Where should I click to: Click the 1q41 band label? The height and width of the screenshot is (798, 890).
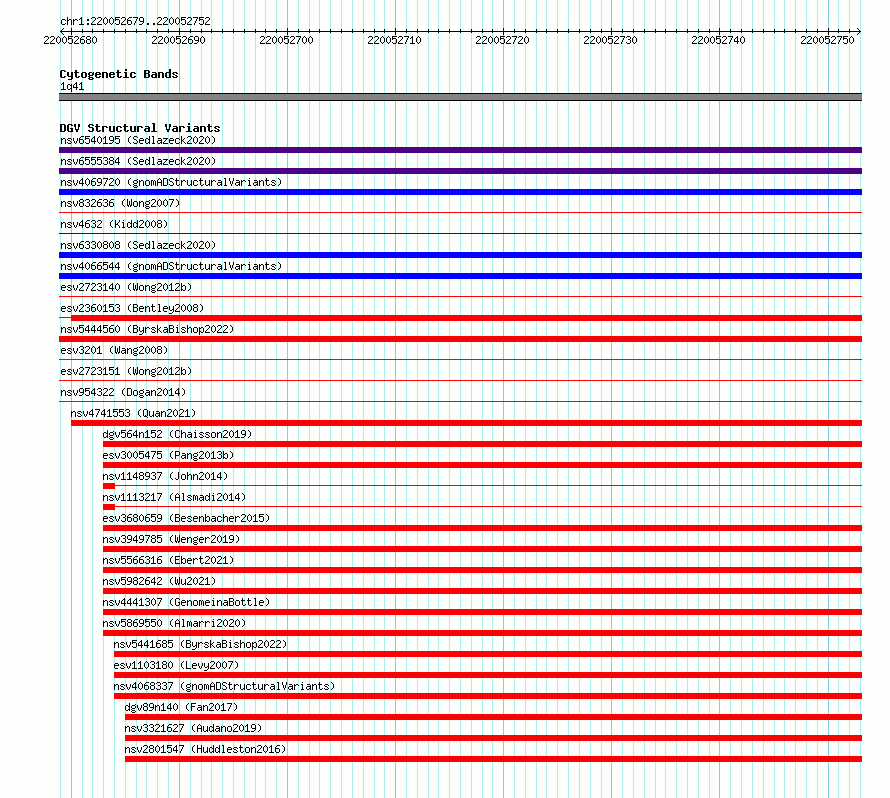tap(72, 86)
